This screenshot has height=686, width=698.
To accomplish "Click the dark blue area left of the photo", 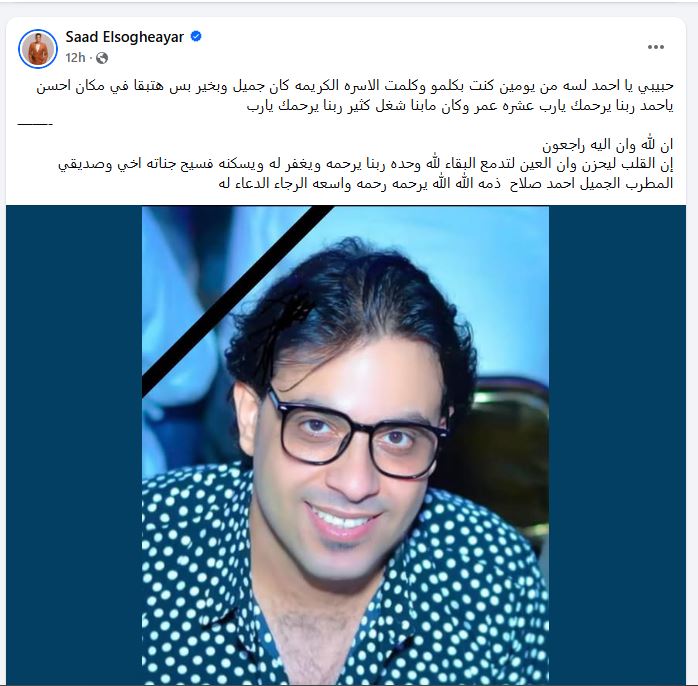I will click(74, 445).
